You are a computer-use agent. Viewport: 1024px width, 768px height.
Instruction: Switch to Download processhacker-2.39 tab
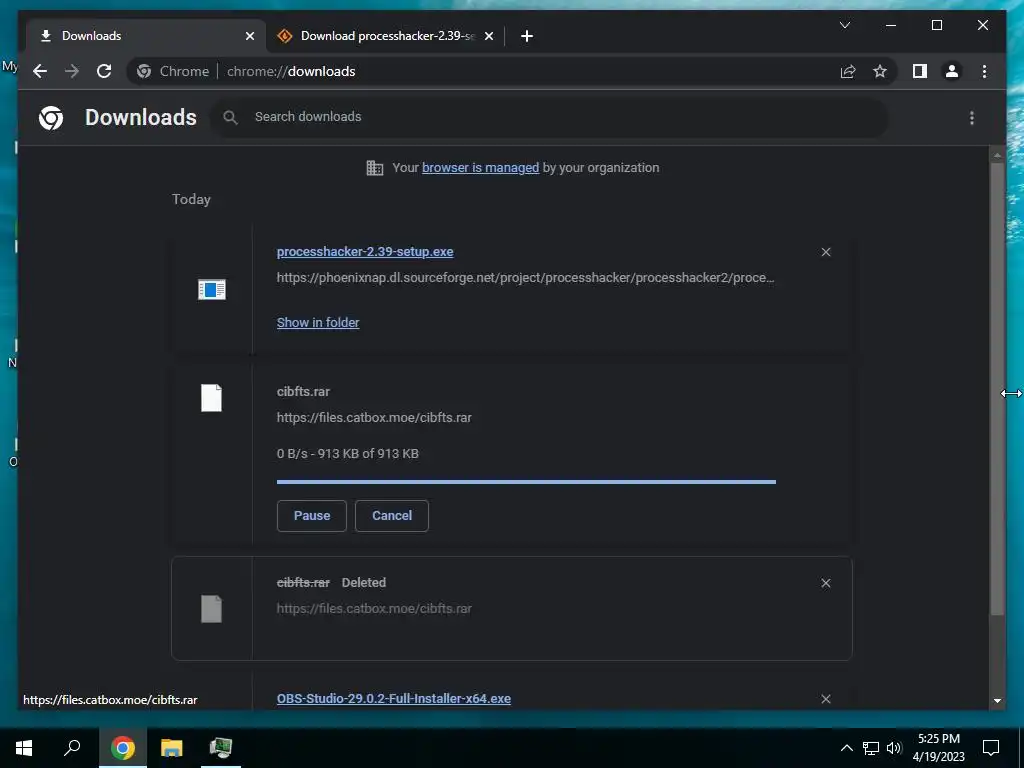click(x=385, y=36)
